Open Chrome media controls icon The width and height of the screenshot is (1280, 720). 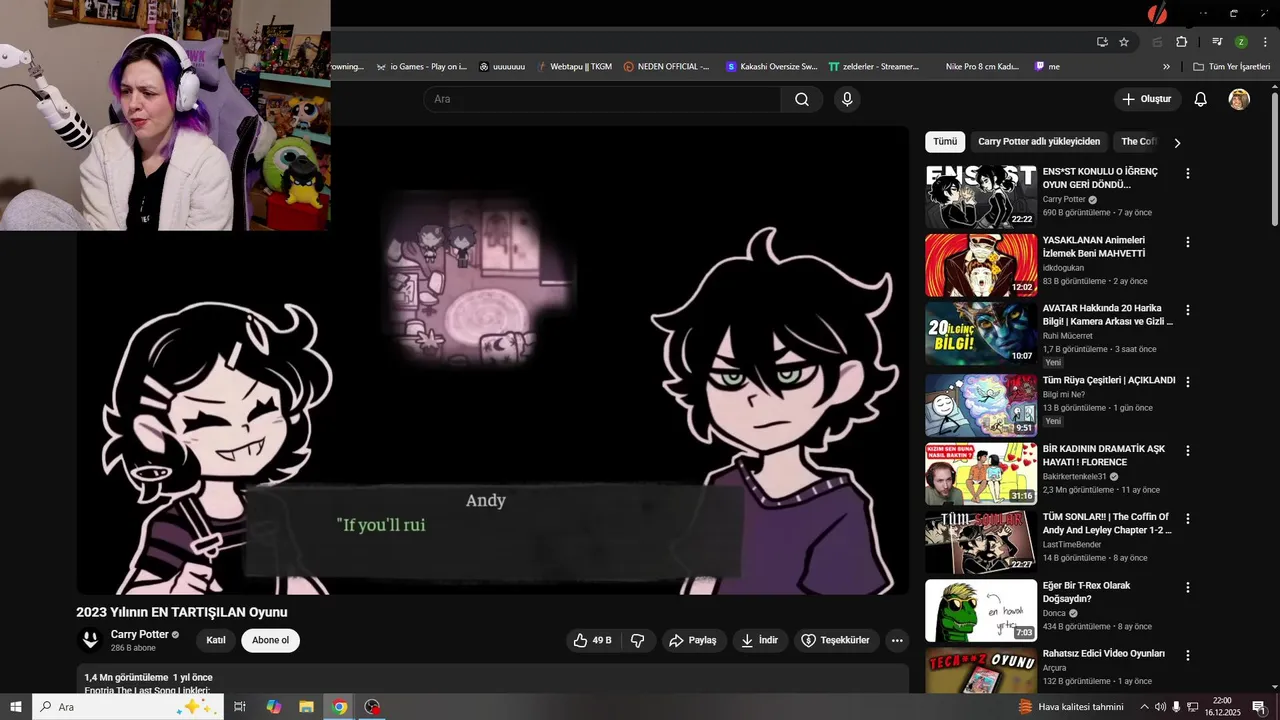(1217, 42)
